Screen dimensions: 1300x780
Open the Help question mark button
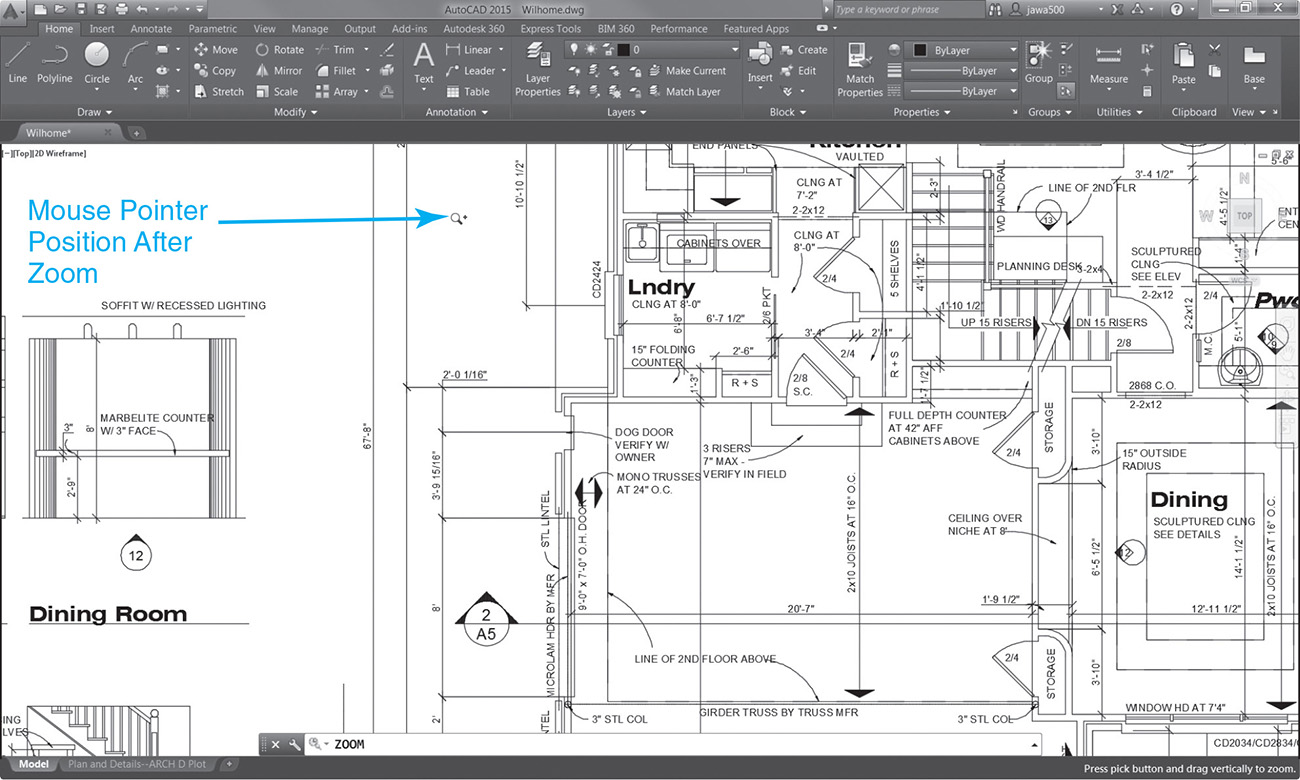coord(1177,9)
